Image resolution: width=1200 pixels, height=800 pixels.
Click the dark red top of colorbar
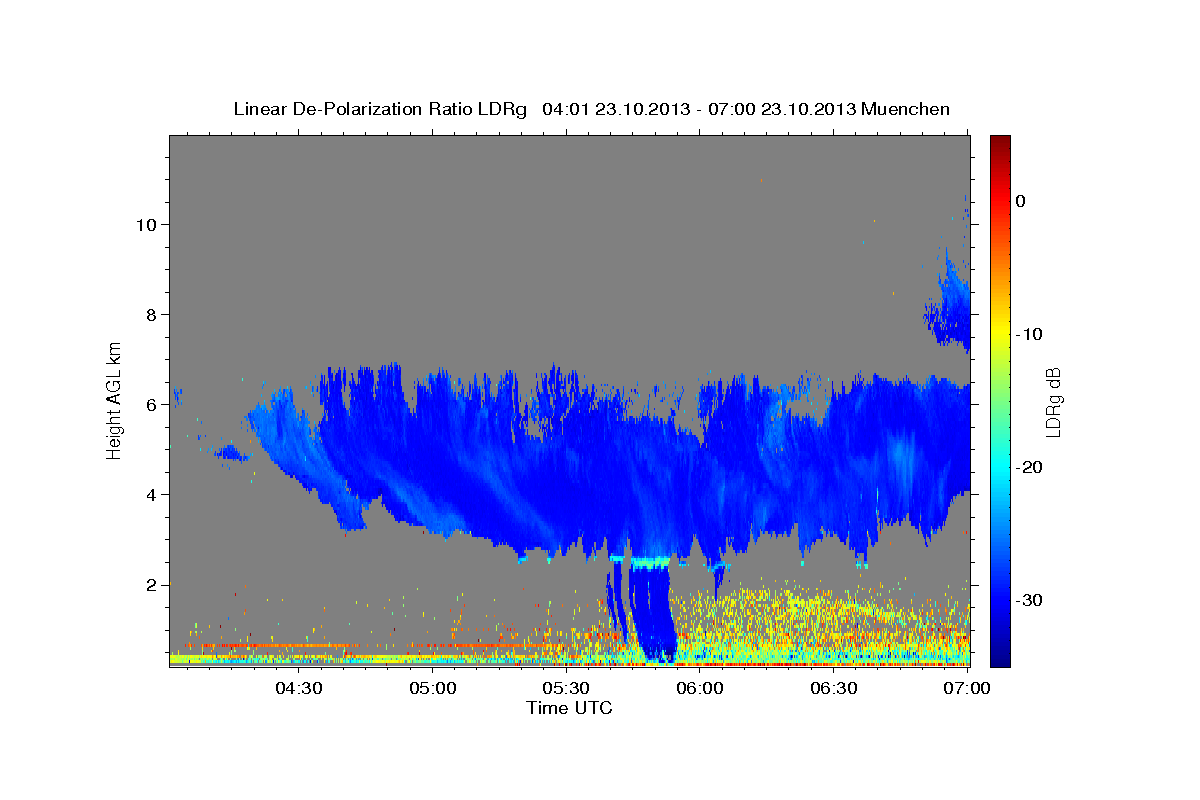pyautogui.click(x=1000, y=143)
